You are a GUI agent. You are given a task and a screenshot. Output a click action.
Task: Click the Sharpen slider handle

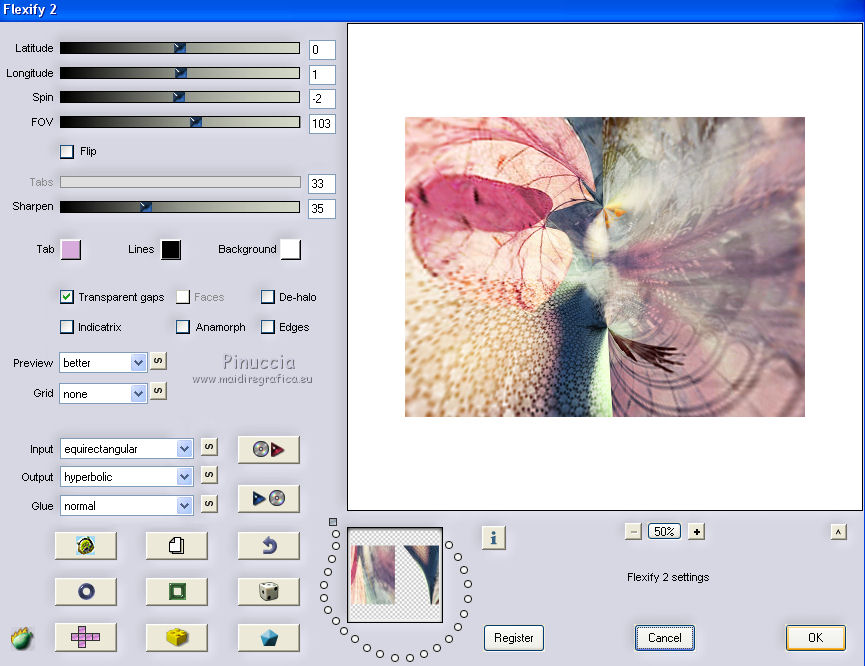(x=146, y=206)
